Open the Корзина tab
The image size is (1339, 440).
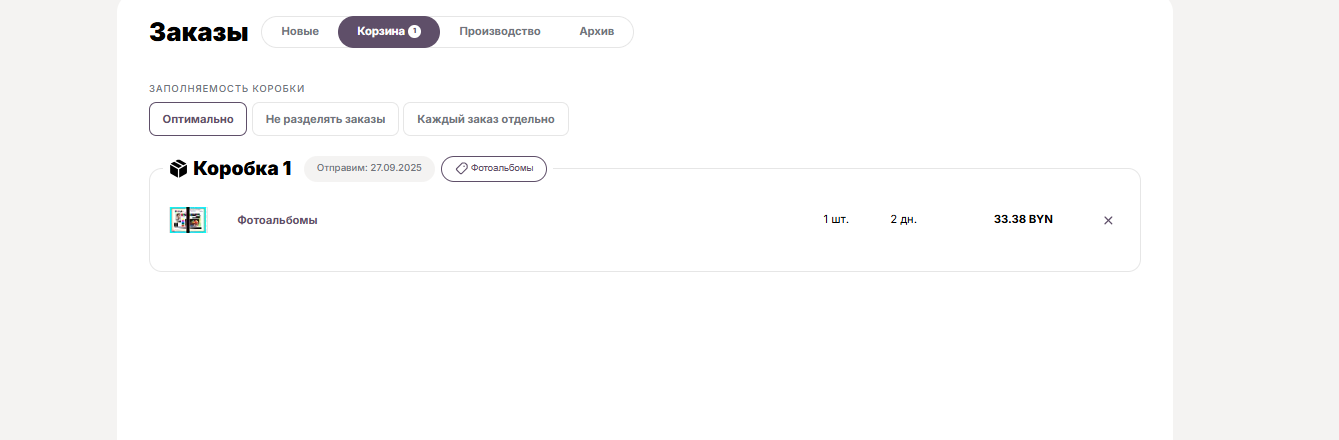click(x=389, y=31)
